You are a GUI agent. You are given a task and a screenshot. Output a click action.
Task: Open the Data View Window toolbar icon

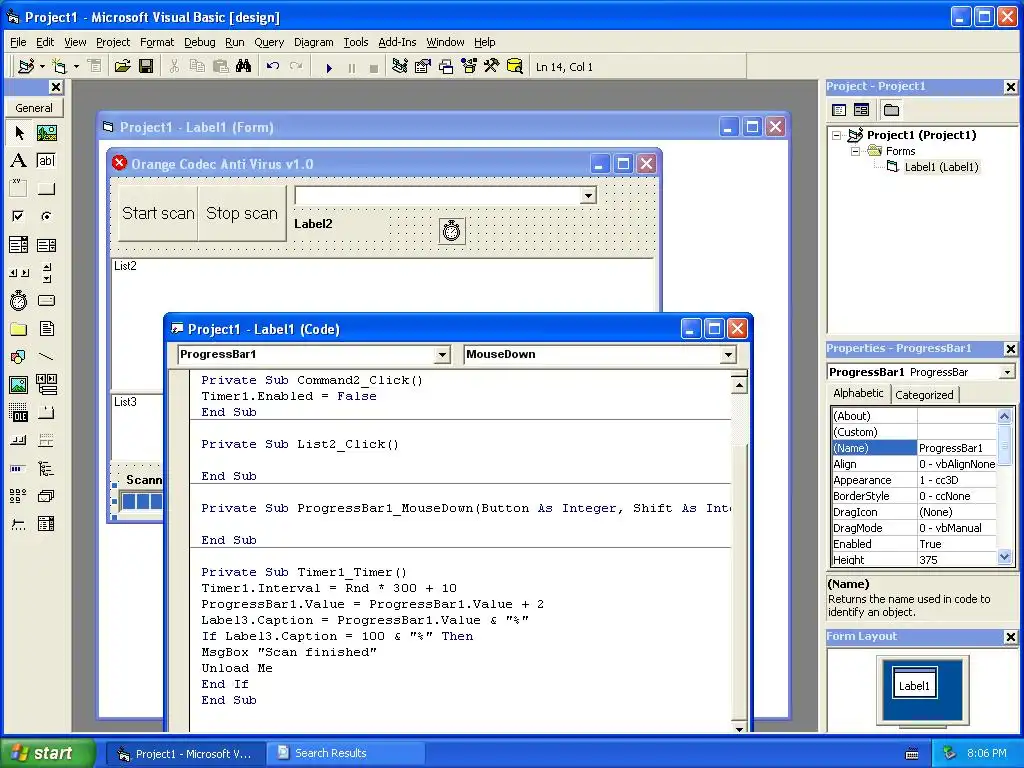515,66
